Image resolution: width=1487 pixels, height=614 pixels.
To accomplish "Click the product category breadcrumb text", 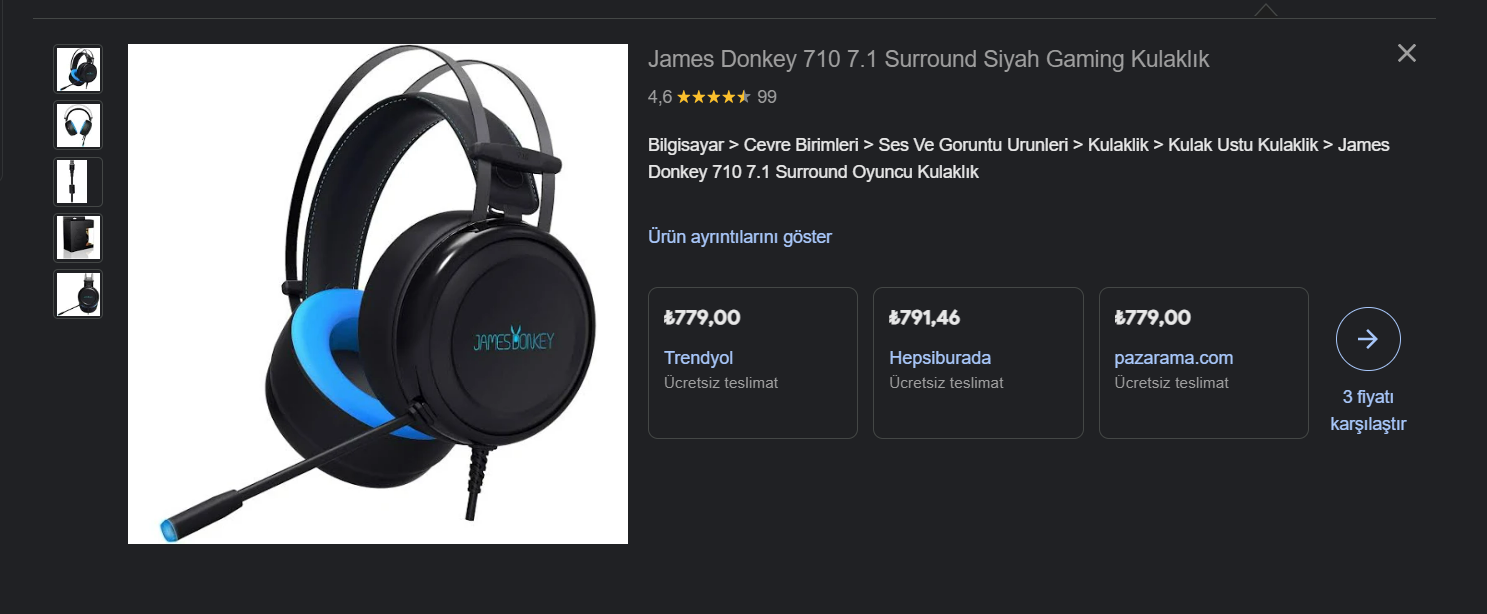I will (1018, 158).
